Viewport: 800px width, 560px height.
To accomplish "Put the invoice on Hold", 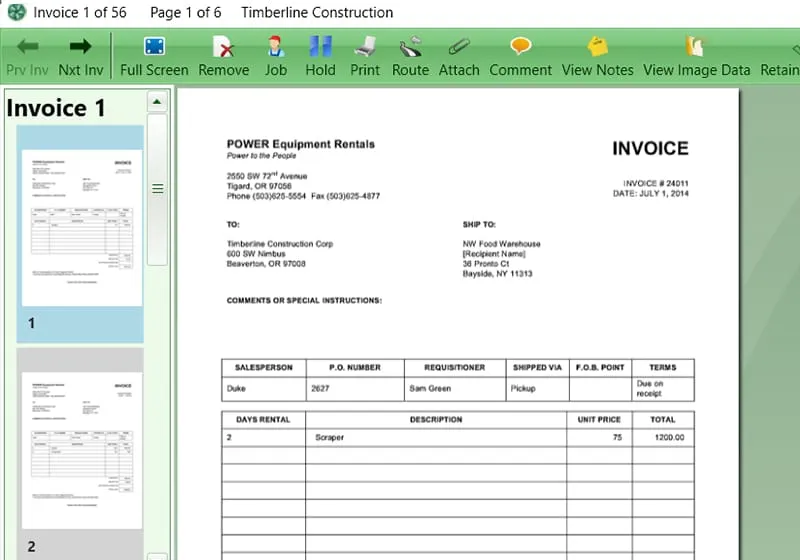I will 320,56.
